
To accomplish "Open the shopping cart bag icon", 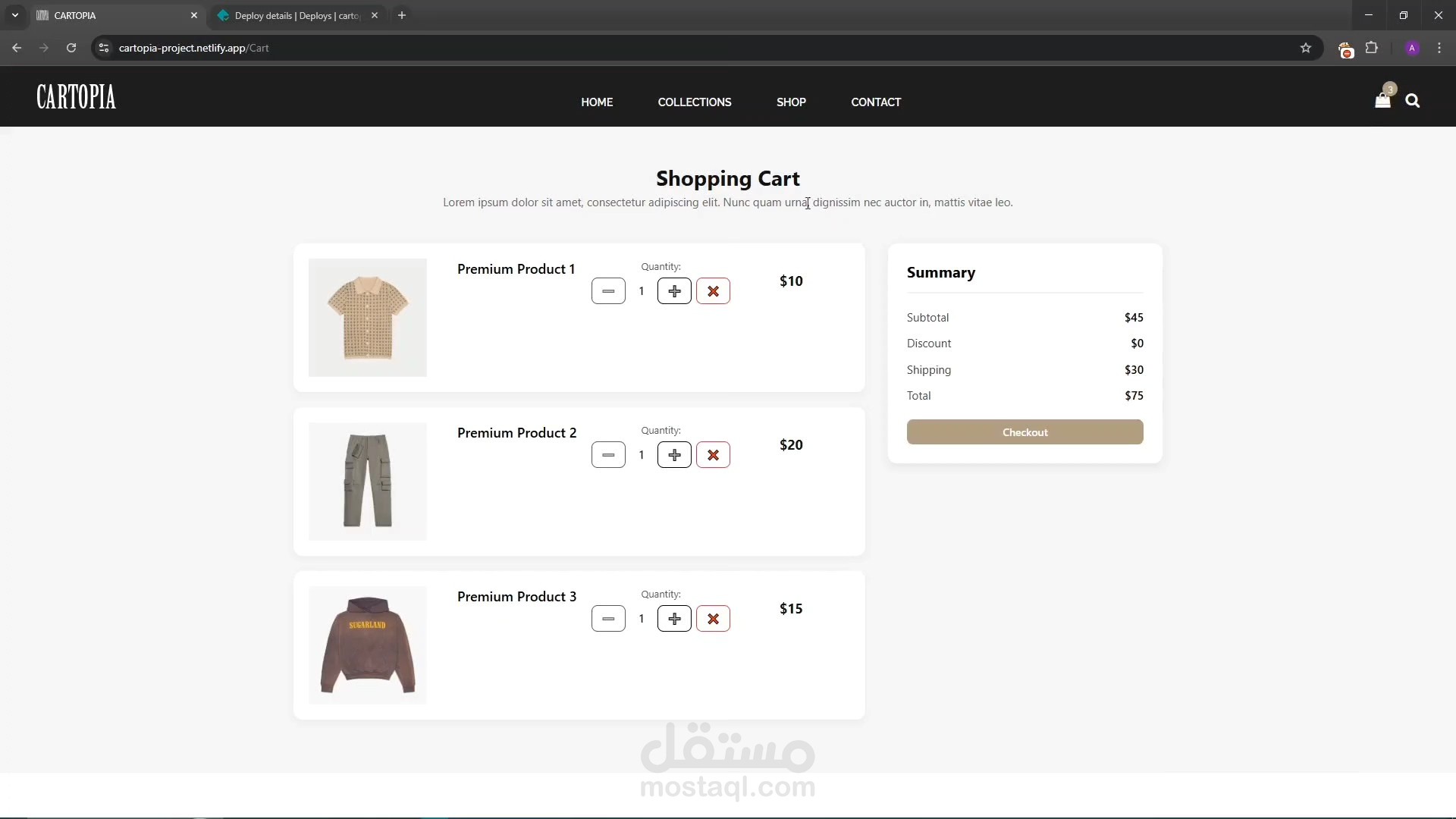I will point(1382,101).
